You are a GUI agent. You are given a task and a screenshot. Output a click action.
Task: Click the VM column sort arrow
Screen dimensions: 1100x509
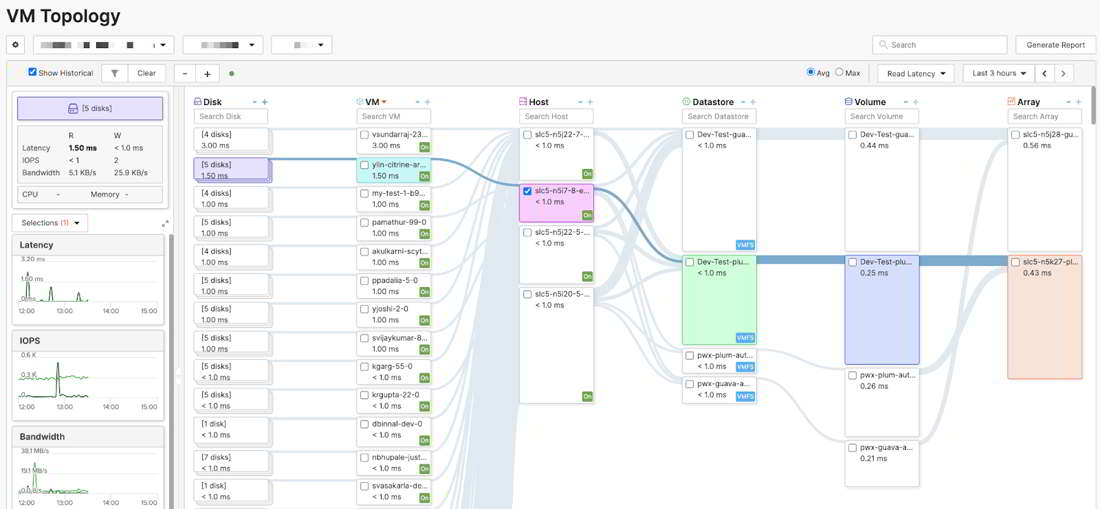[x=384, y=102]
